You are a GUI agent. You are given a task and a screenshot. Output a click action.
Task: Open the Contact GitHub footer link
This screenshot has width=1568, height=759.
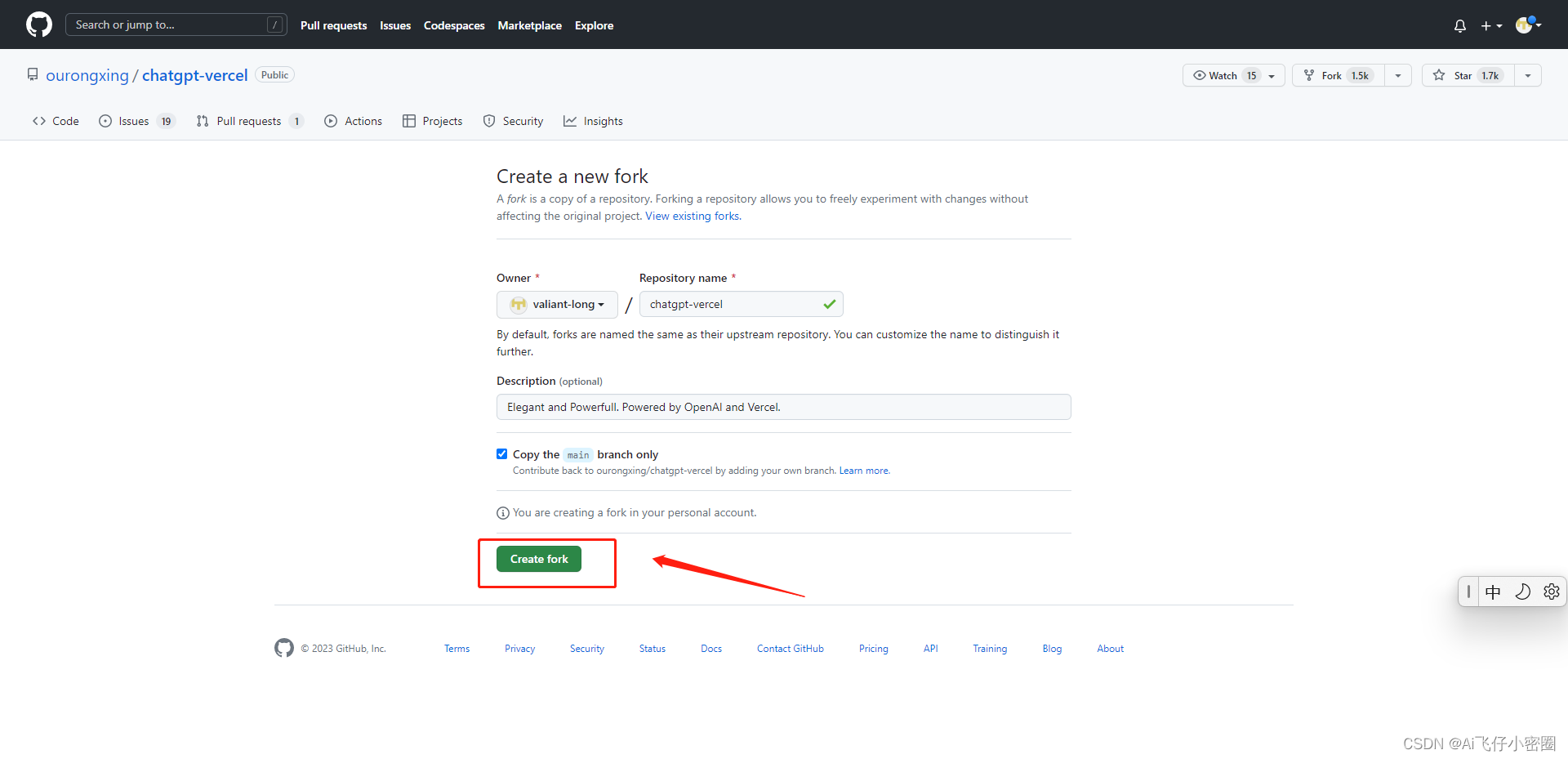[x=791, y=649]
